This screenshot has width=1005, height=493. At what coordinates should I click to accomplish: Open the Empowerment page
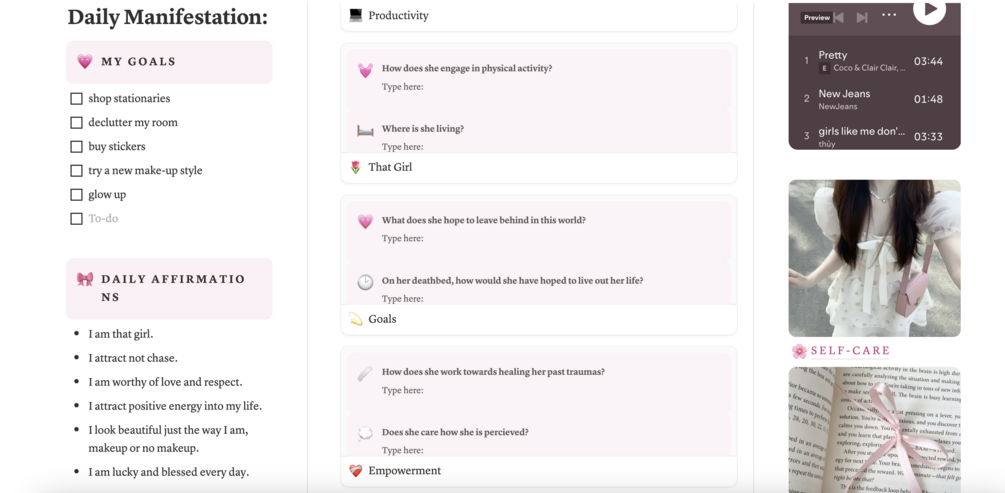pos(404,471)
